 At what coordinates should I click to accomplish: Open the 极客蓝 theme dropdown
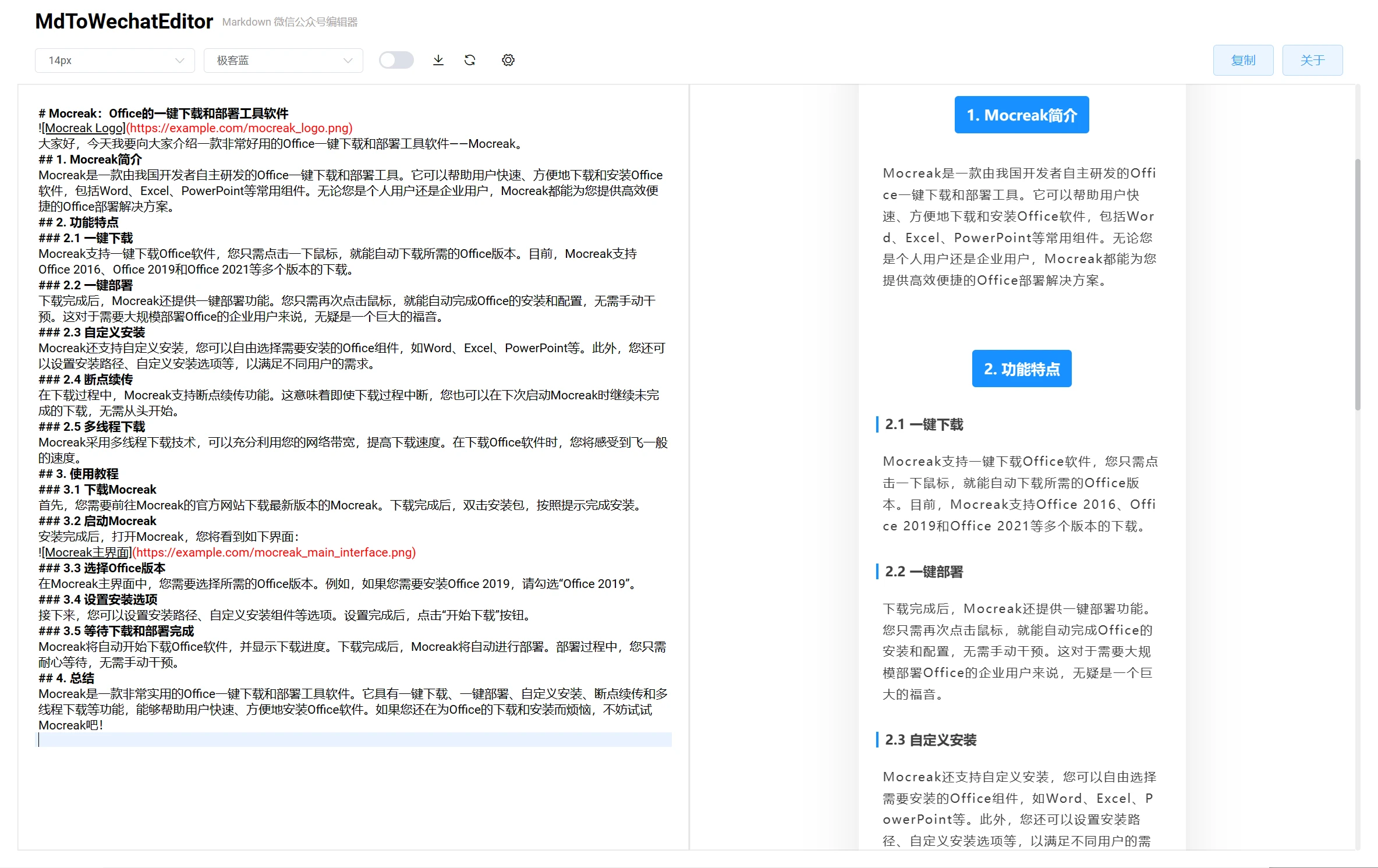tap(284, 61)
